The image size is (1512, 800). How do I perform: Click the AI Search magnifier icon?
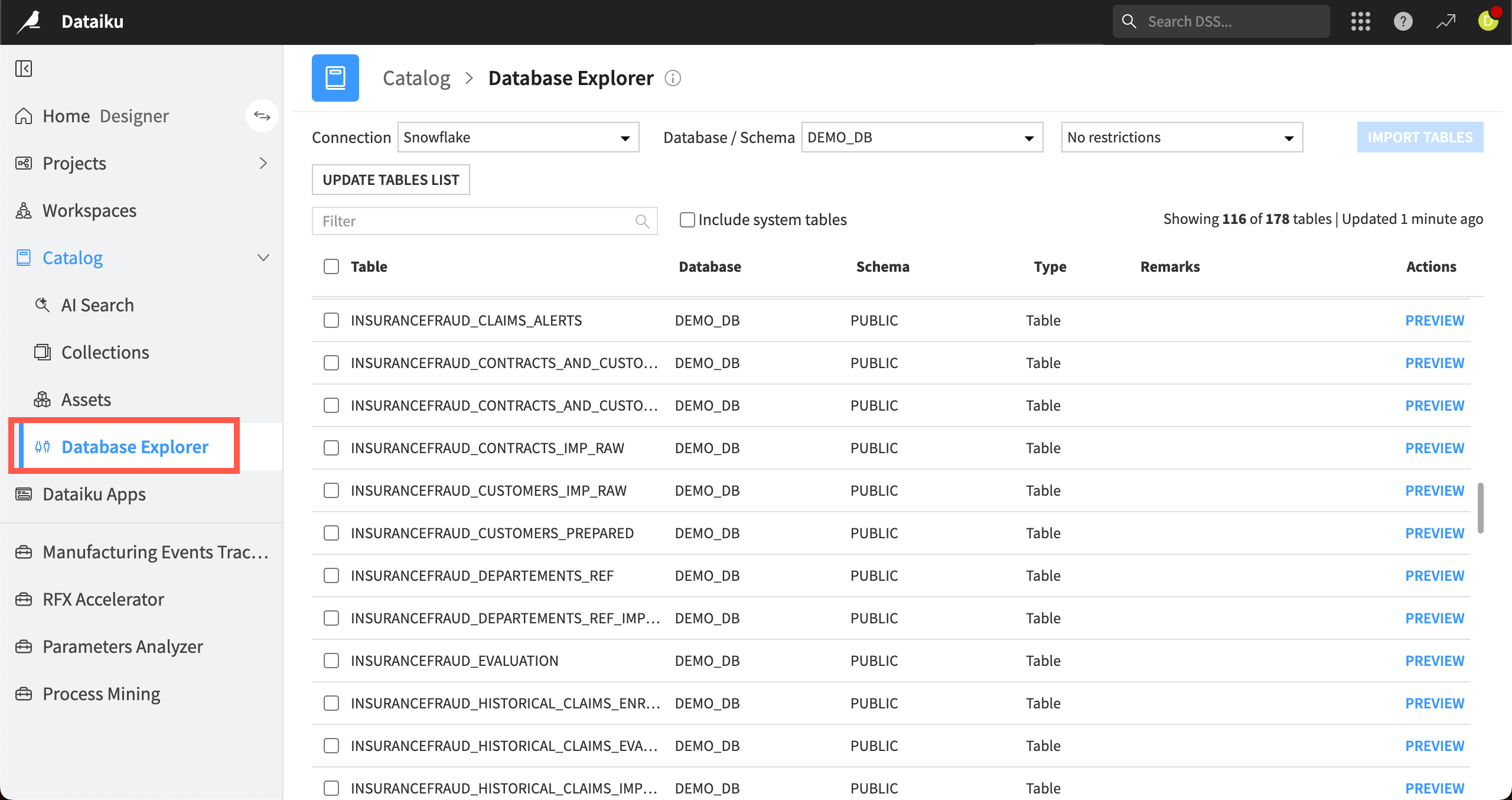pyautogui.click(x=43, y=305)
